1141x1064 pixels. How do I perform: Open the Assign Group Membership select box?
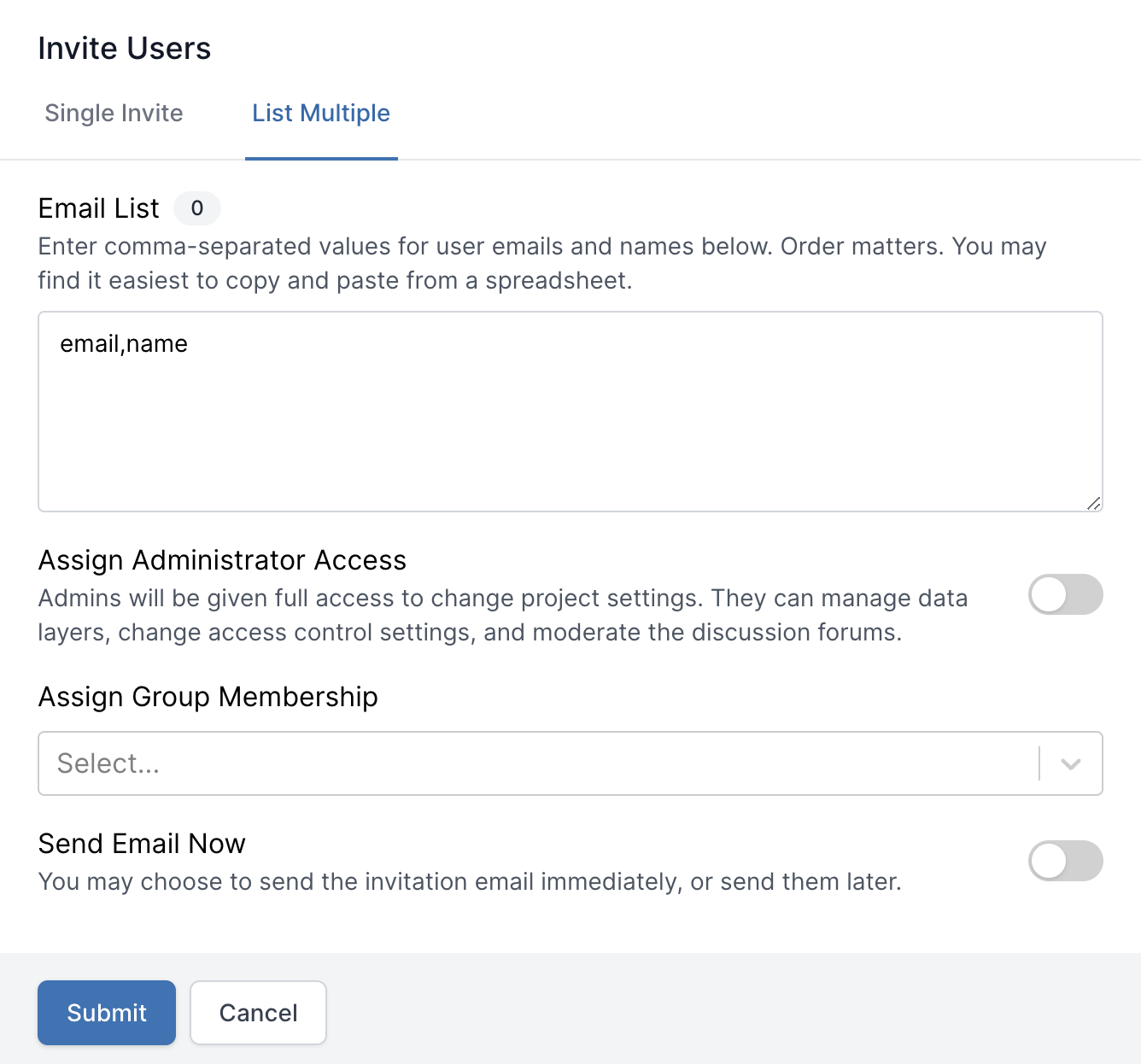point(538,763)
